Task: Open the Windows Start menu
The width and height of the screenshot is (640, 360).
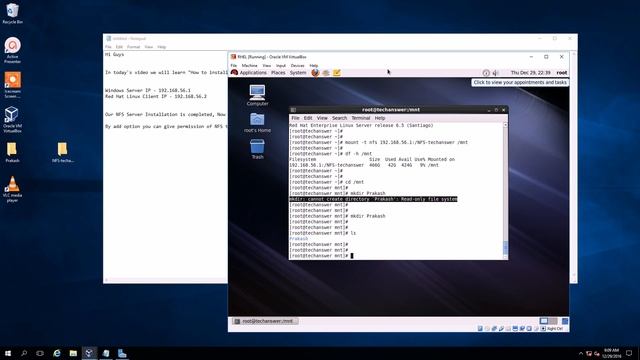Action: tap(8, 353)
